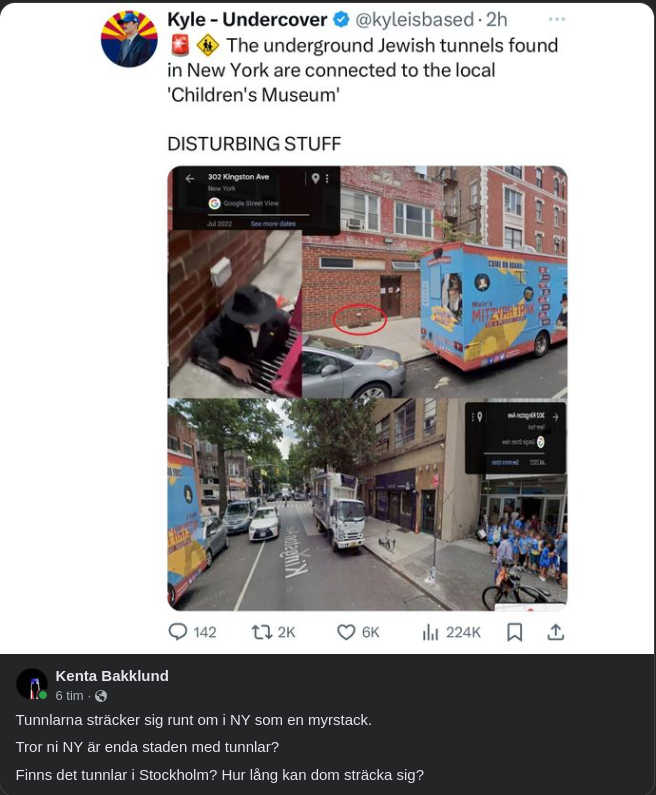Click the back arrow in Street View overlay
Image resolution: width=656 pixels, height=795 pixels.
point(190,178)
